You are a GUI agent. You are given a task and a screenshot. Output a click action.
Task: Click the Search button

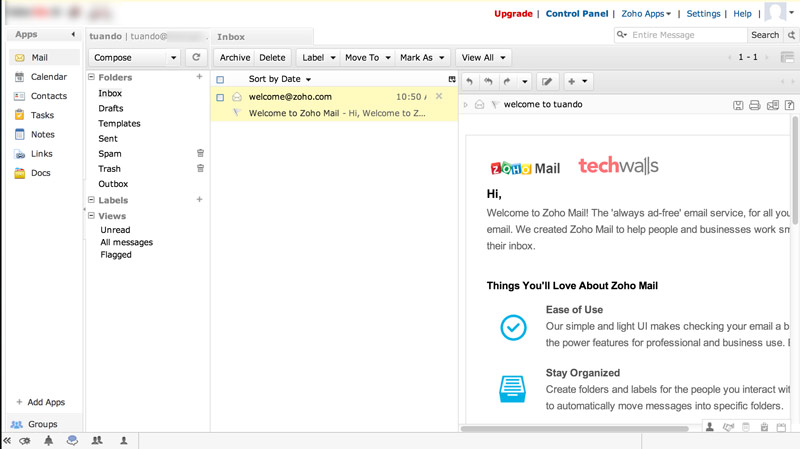tap(765, 35)
